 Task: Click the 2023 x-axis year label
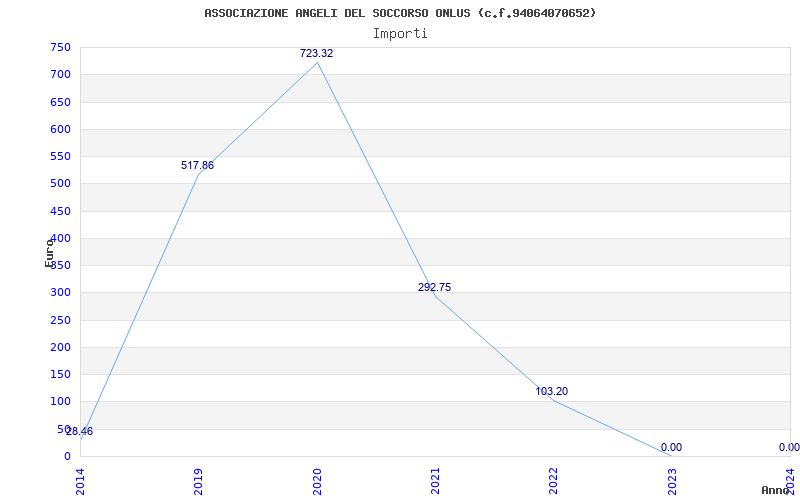672,481
